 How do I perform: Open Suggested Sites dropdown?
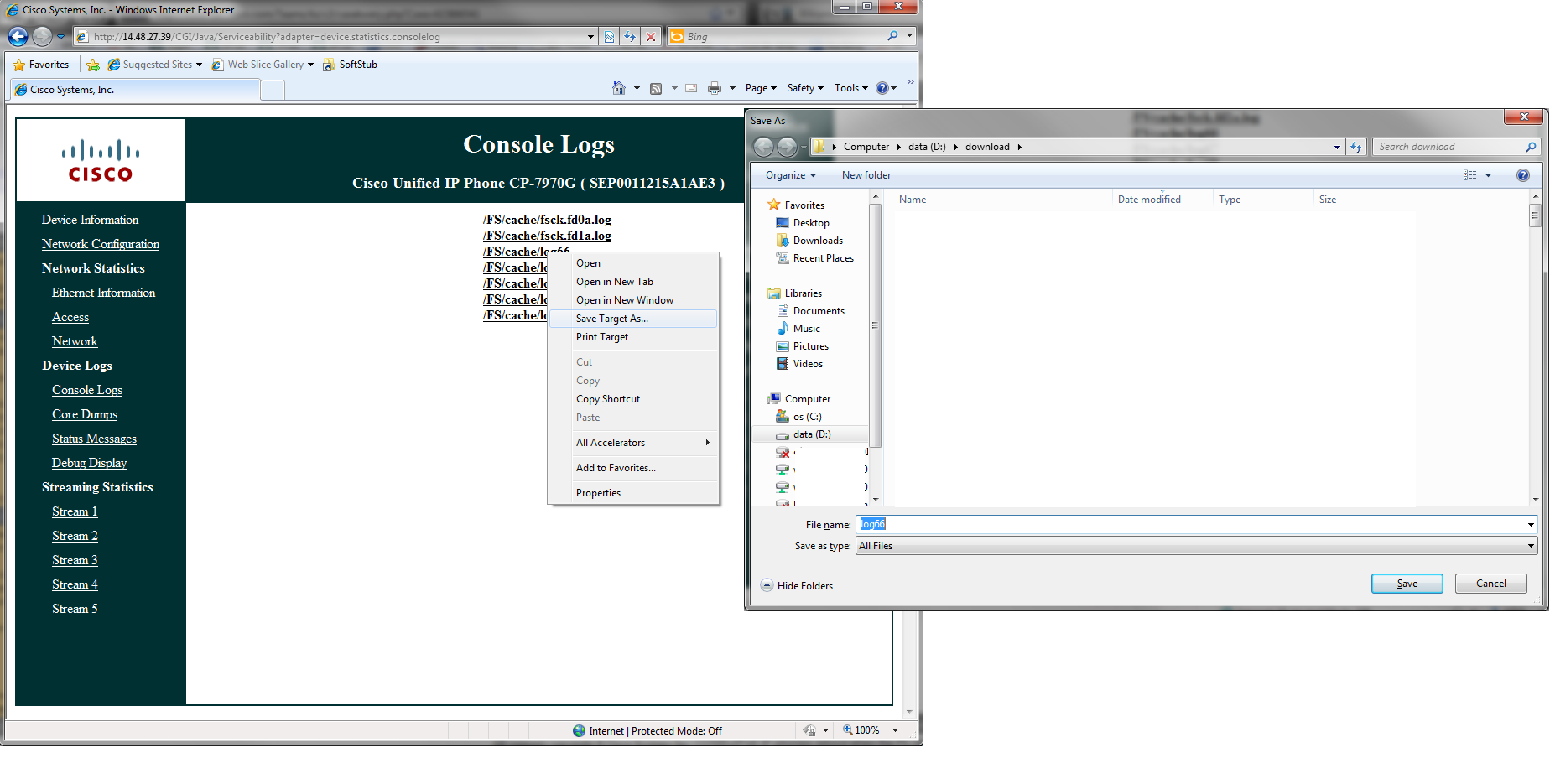tap(155, 65)
